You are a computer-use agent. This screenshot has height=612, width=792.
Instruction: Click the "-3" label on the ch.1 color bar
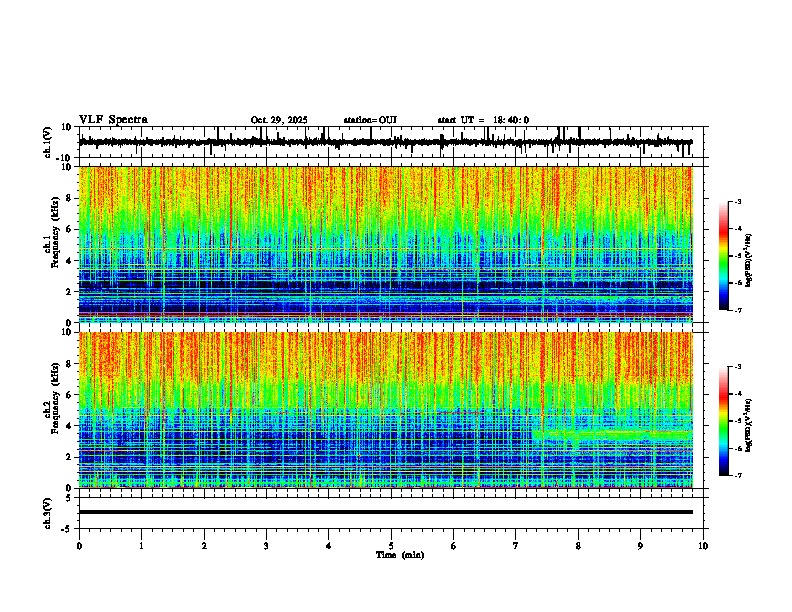coord(737,202)
